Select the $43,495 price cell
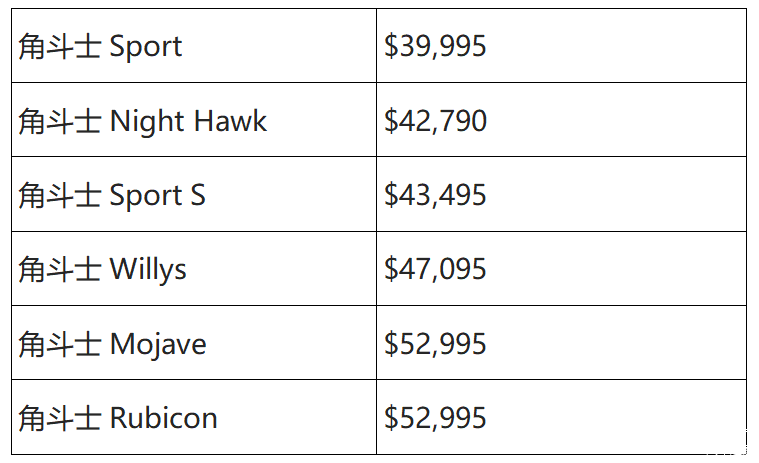The width and height of the screenshot is (759, 463). 435,195
